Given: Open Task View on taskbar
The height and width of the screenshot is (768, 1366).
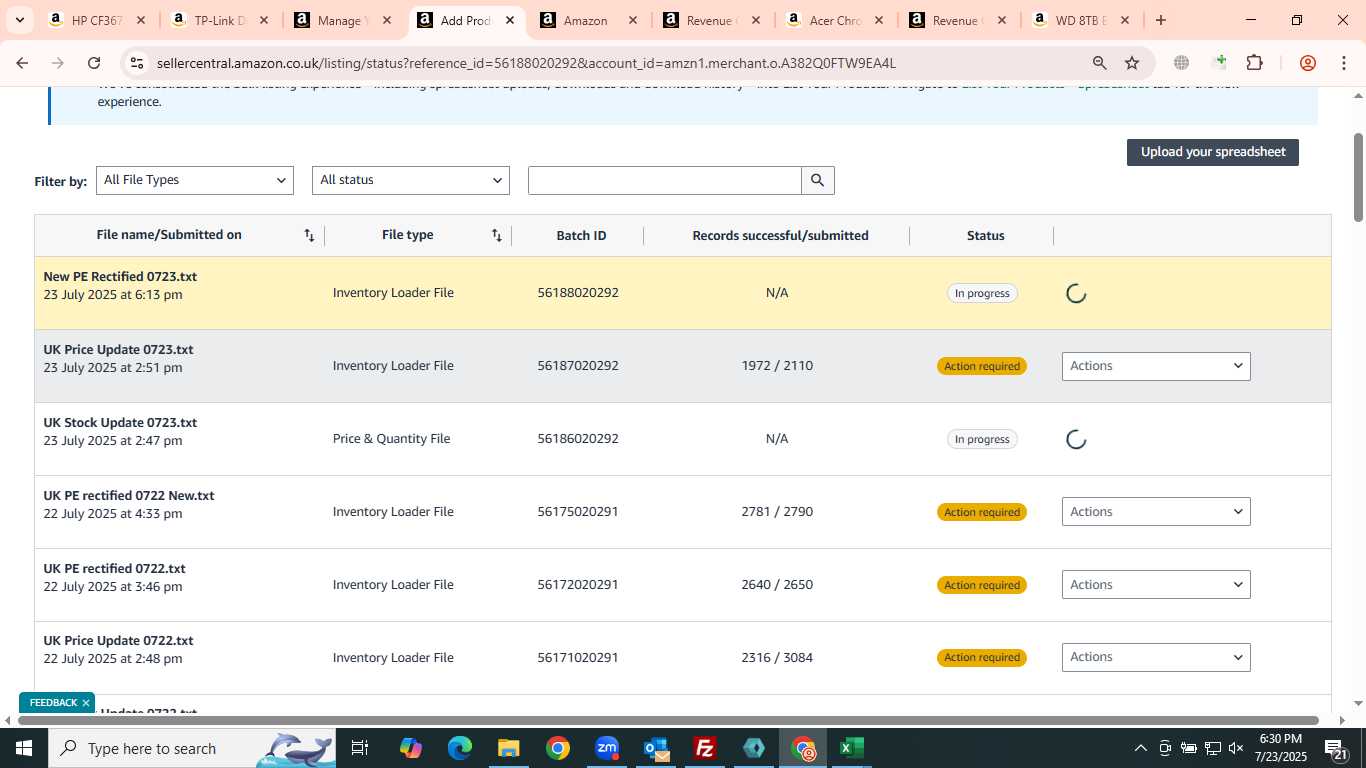Looking at the screenshot, I should tap(360, 748).
